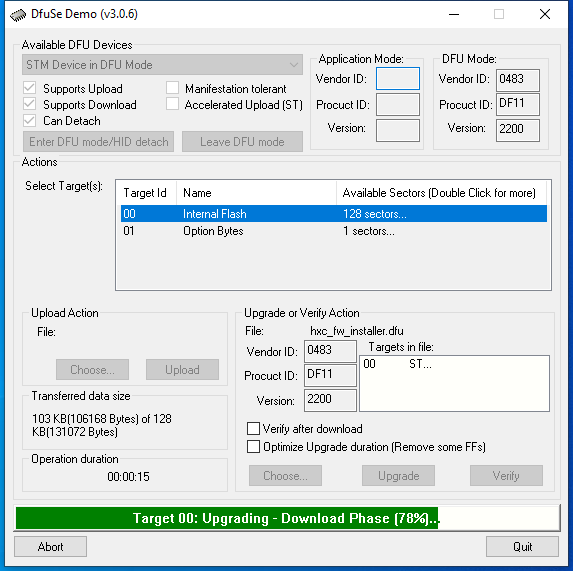Viewport: 573px width, 571px height.
Task: Open the STM Device in DFU Mode dropdown
Action: [x=162, y=65]
